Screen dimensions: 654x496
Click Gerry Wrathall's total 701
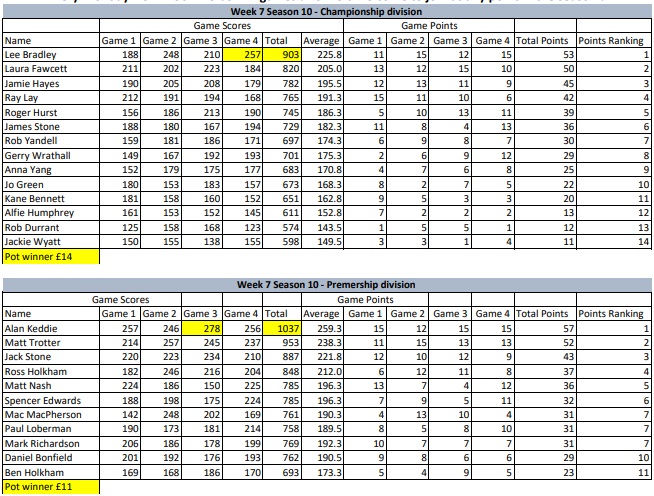pyautogui.click(x=282, y=156)
